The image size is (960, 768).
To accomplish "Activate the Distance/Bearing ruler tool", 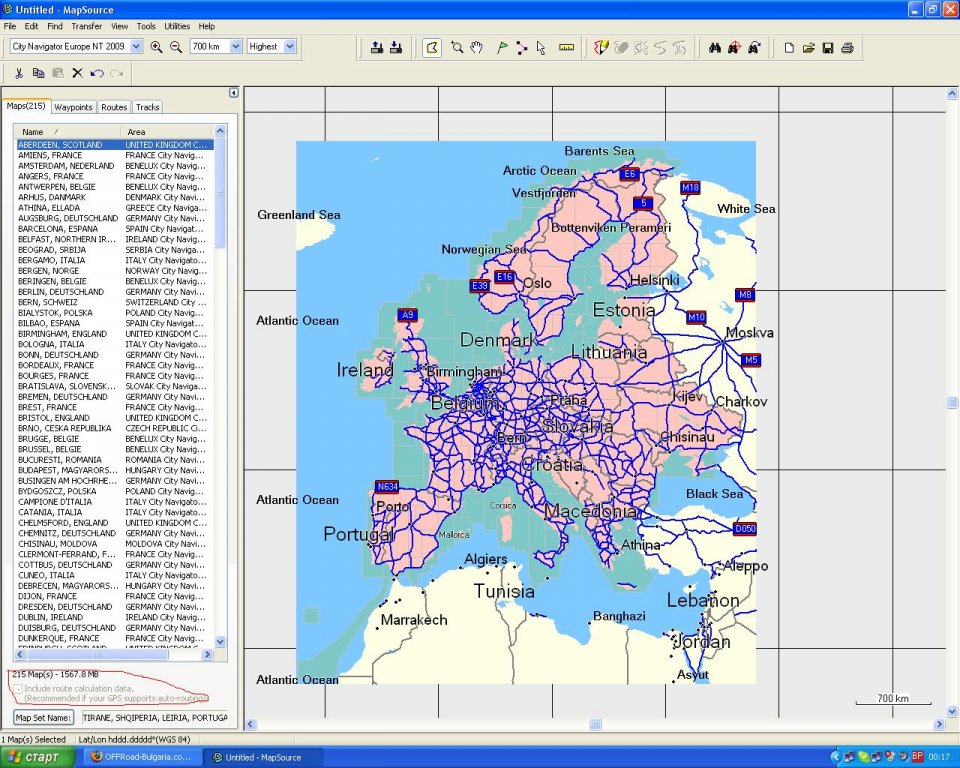I will (x=566, y=47).
